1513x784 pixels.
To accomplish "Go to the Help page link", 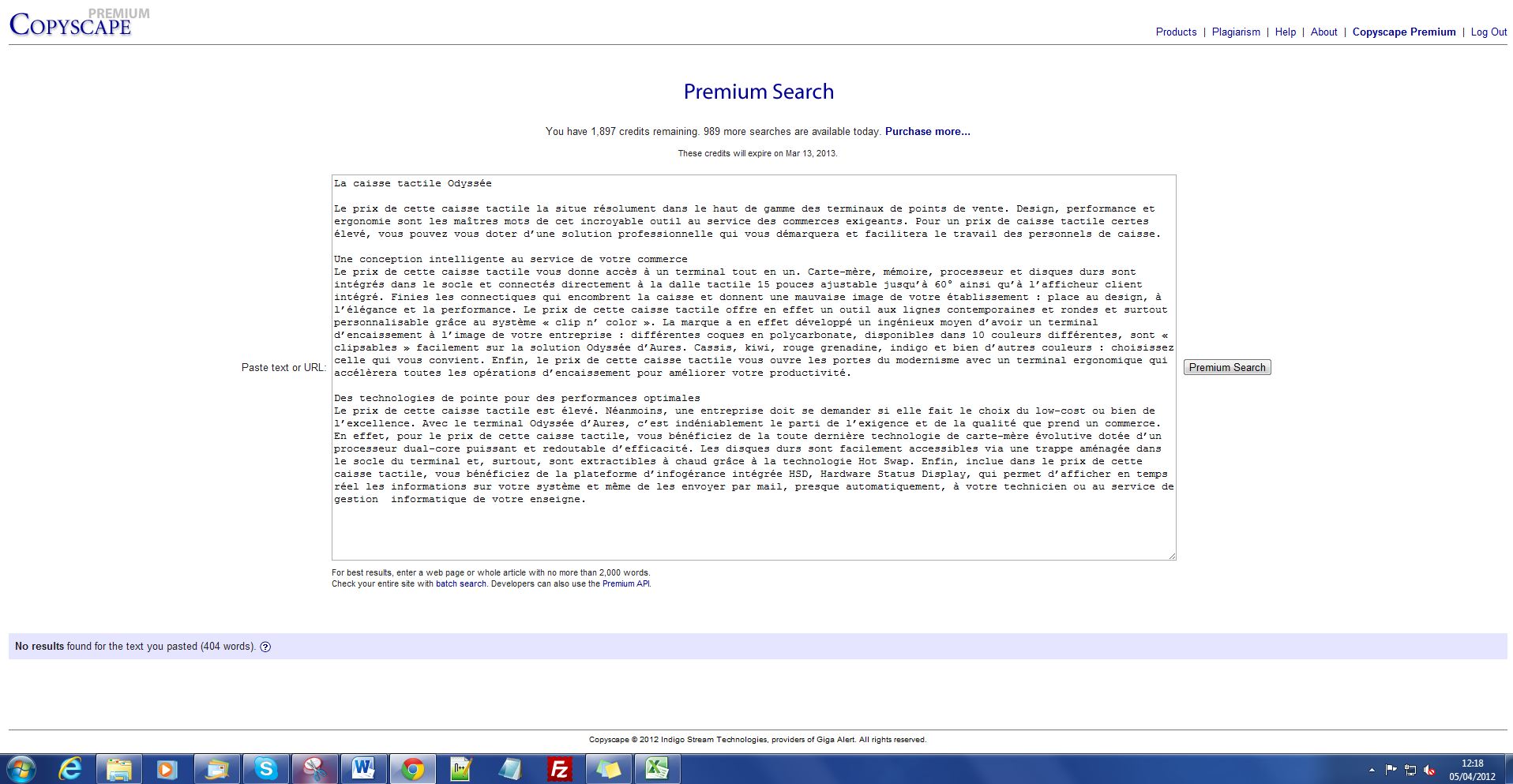I will (x=1285, y=32).
